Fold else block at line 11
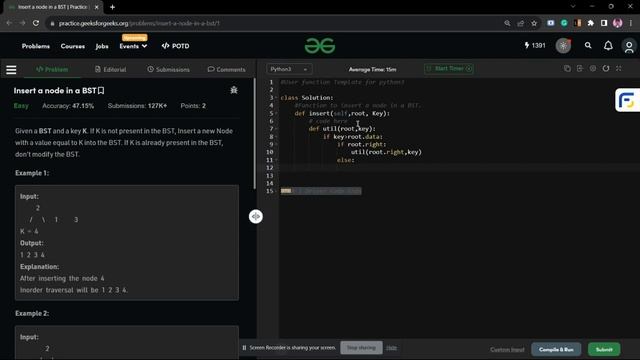The width and height of the screenshot is (640, 360). point(276,160)
